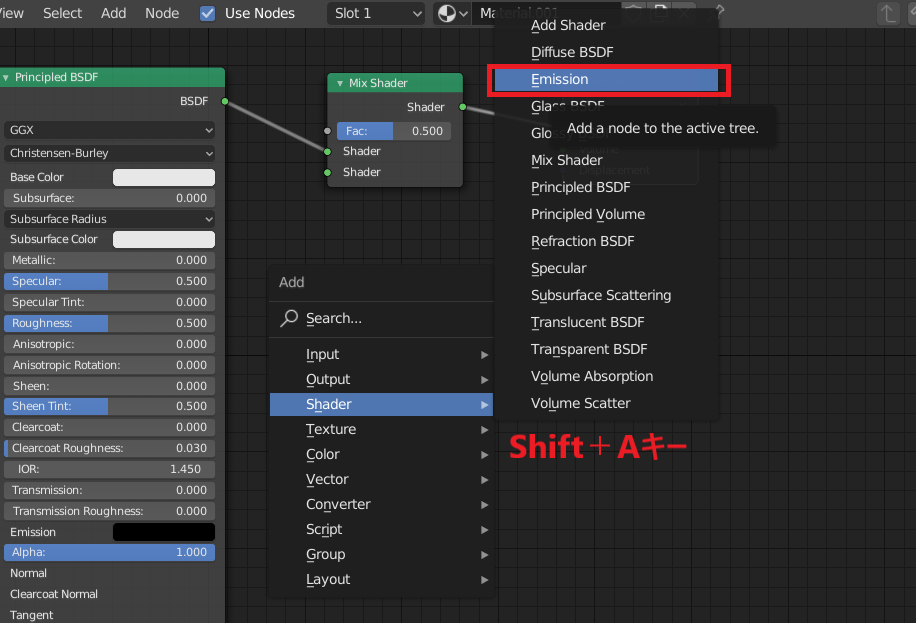The height and width of the screenshot is (623, 916).
Task: Click the Fac input socket on Mix Shader
Action: (327, 131)
